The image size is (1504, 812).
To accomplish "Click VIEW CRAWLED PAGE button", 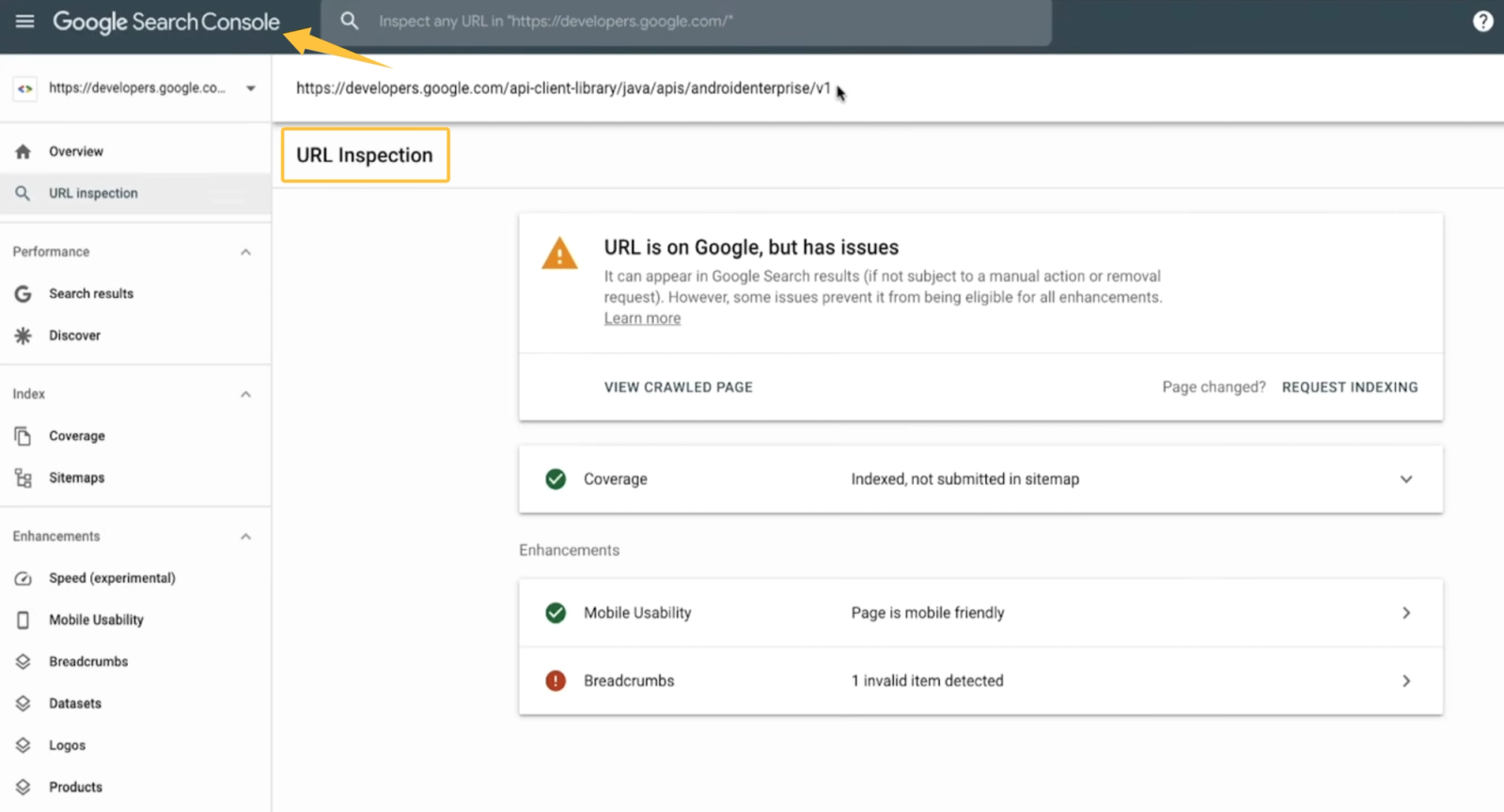I will 678,387.
